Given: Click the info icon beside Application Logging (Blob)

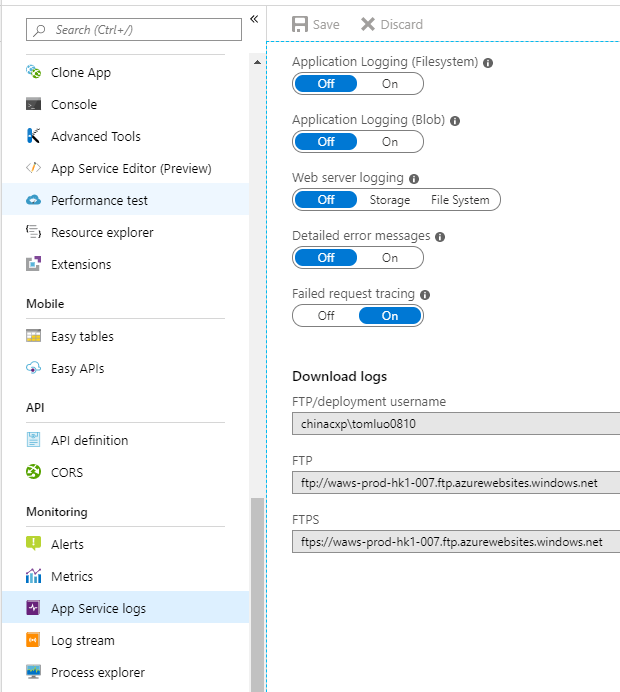Looking at the screenshot, I should click(x=455, y=121).
